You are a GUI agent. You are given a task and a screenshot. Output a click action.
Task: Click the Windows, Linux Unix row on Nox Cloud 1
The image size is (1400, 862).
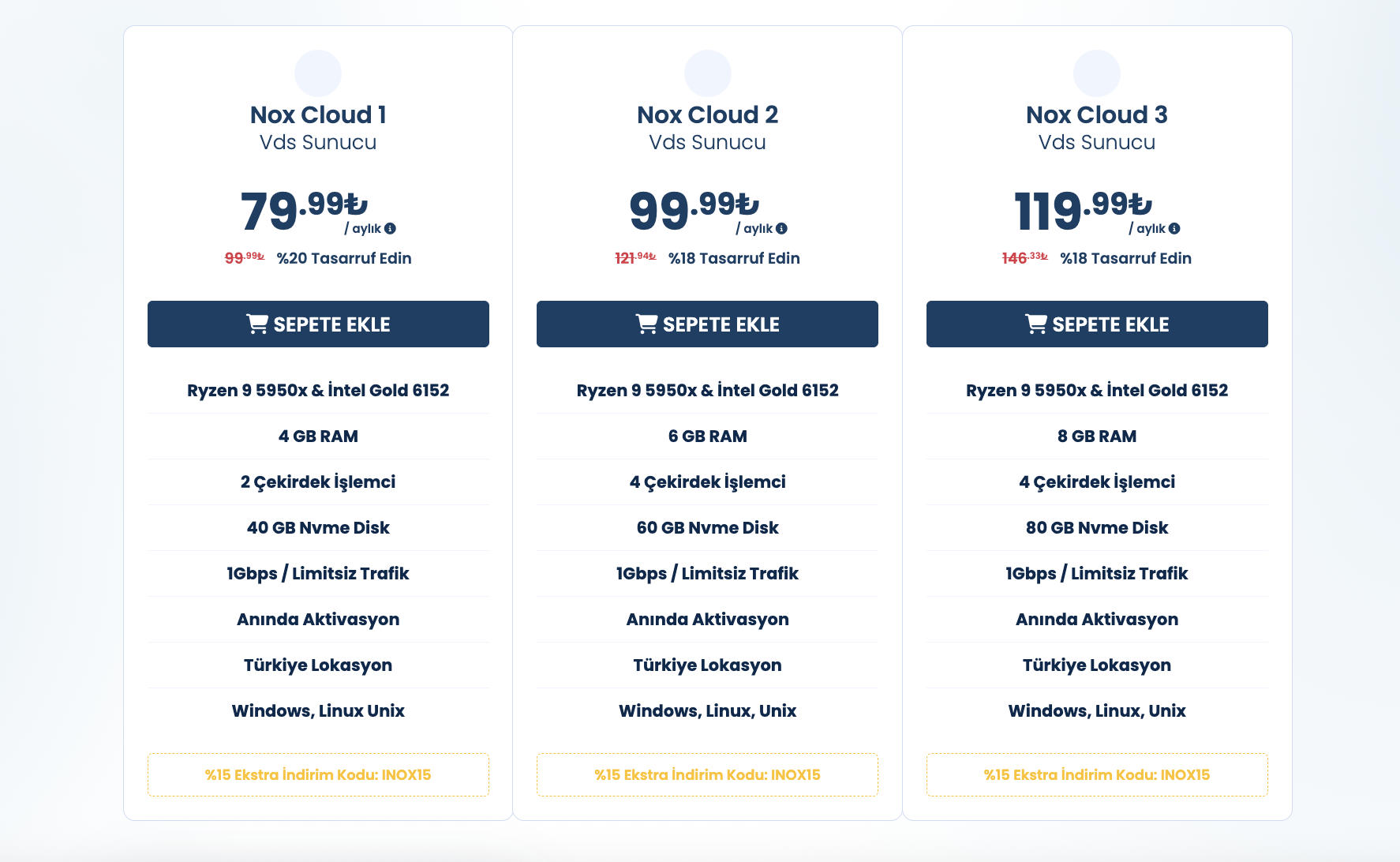(x=318, y=711)
